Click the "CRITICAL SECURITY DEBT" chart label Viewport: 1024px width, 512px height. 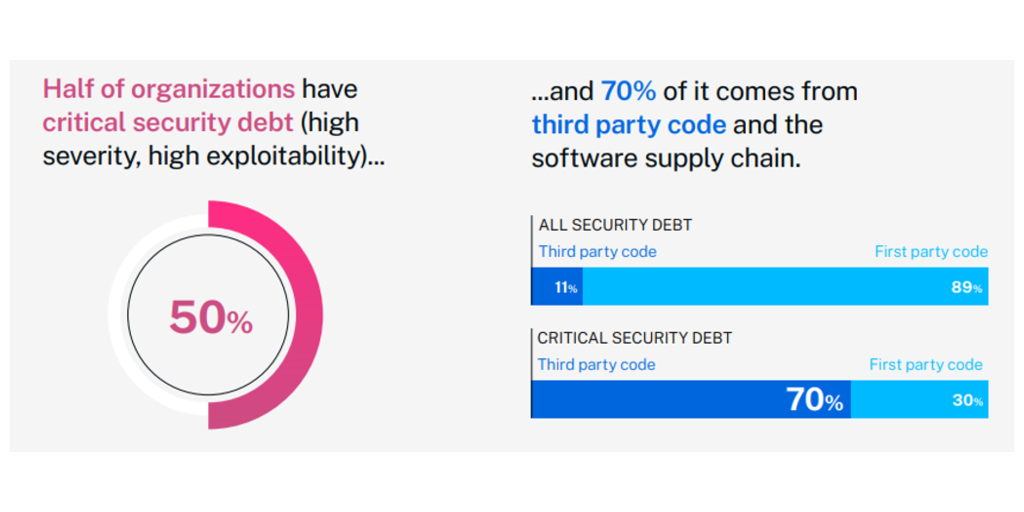tap(634, 338)
